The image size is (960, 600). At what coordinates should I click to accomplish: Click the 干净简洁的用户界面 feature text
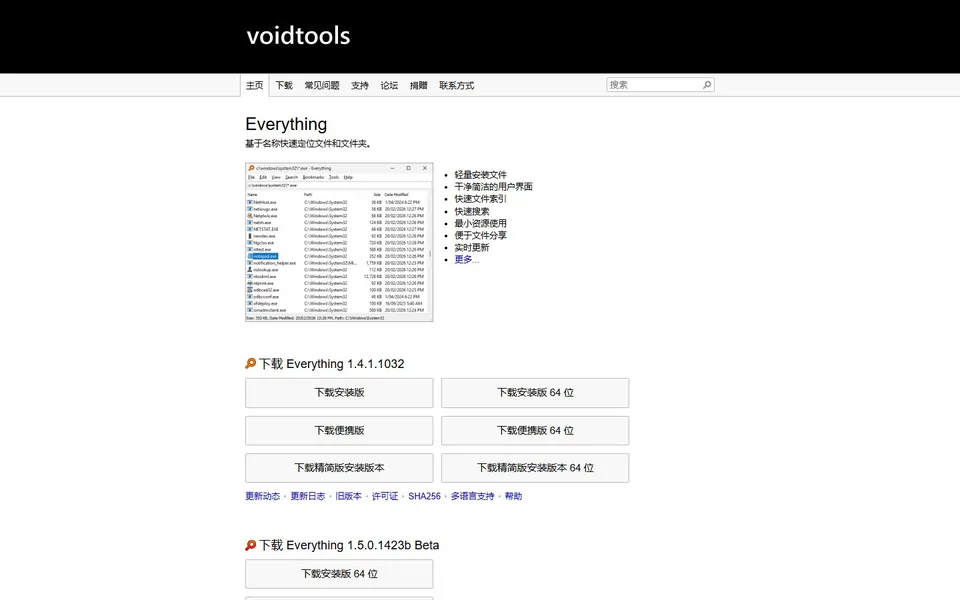coord(493,187)
